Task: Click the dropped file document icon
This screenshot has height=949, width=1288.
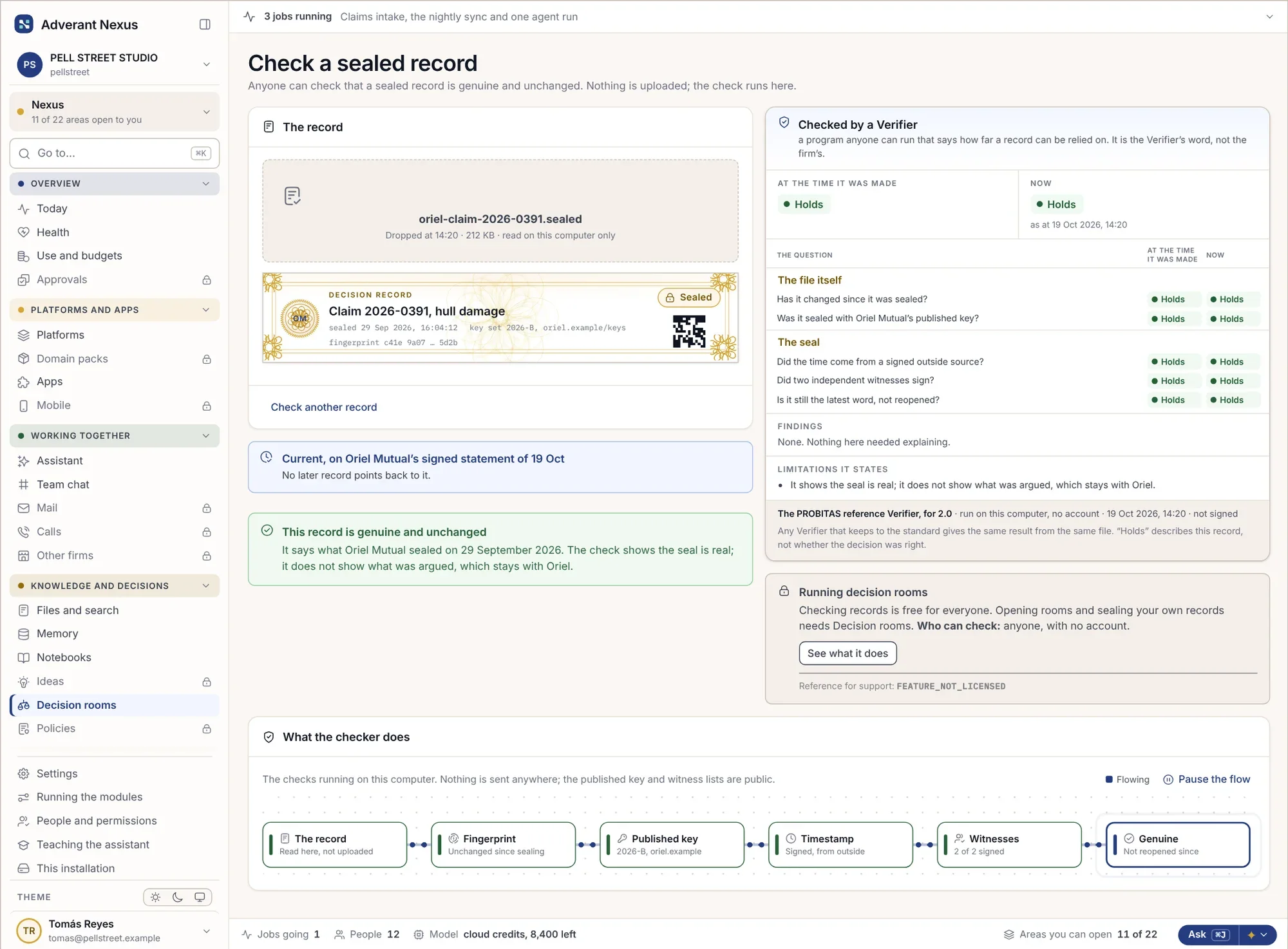Action: [x=292, y=196]
